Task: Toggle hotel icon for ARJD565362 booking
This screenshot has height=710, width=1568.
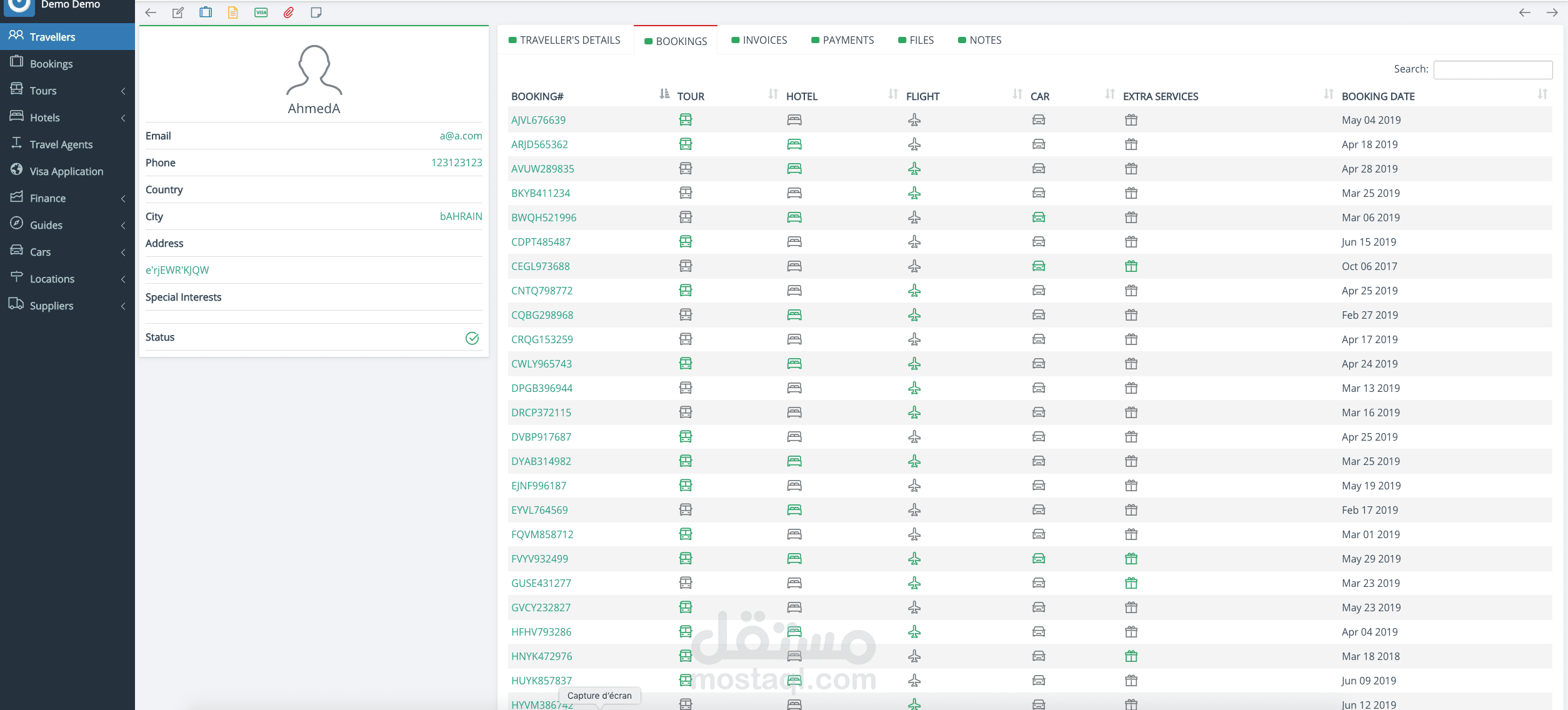Action: [794, 144]
